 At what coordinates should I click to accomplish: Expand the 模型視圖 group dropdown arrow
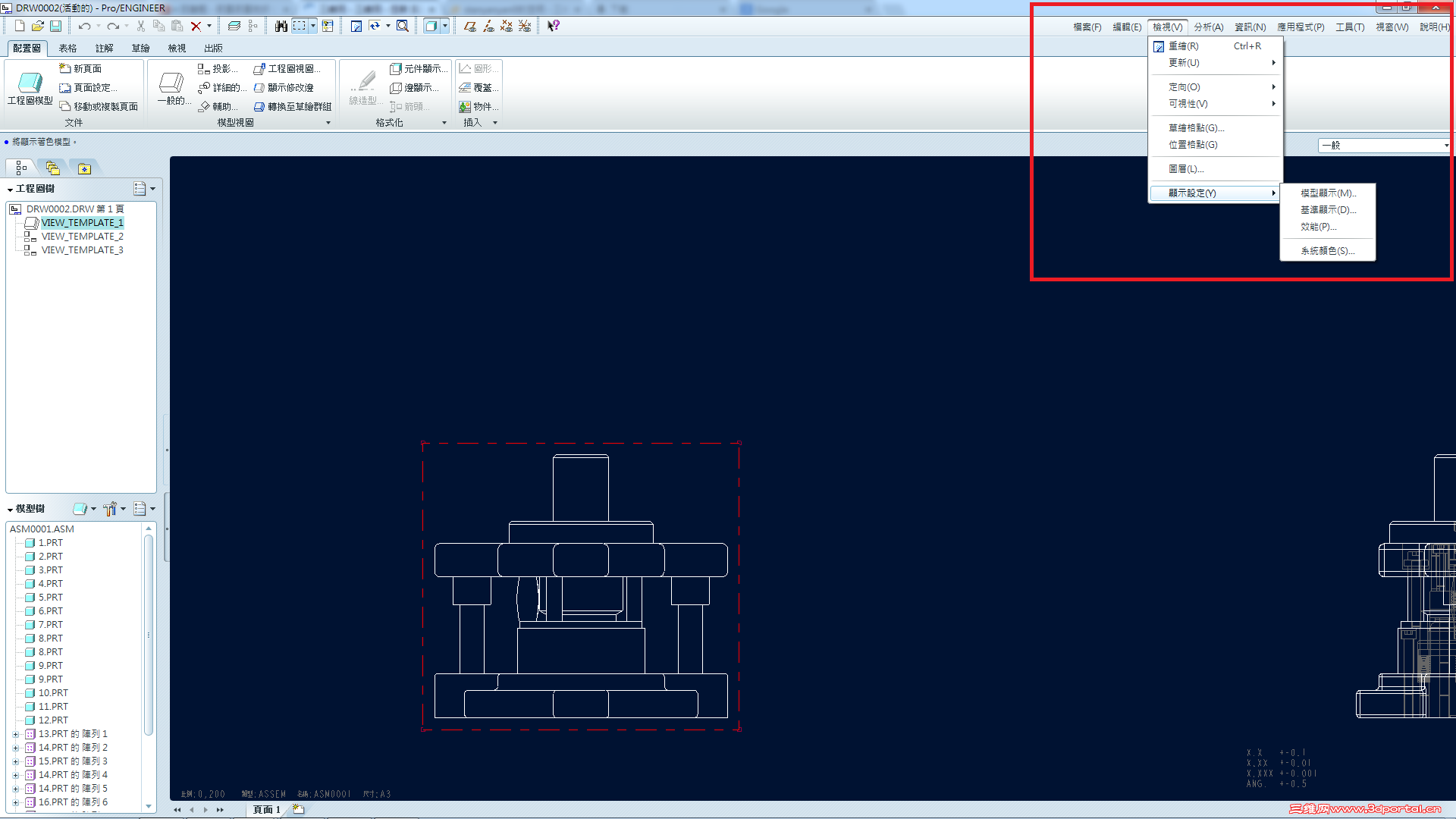(328, 123)
